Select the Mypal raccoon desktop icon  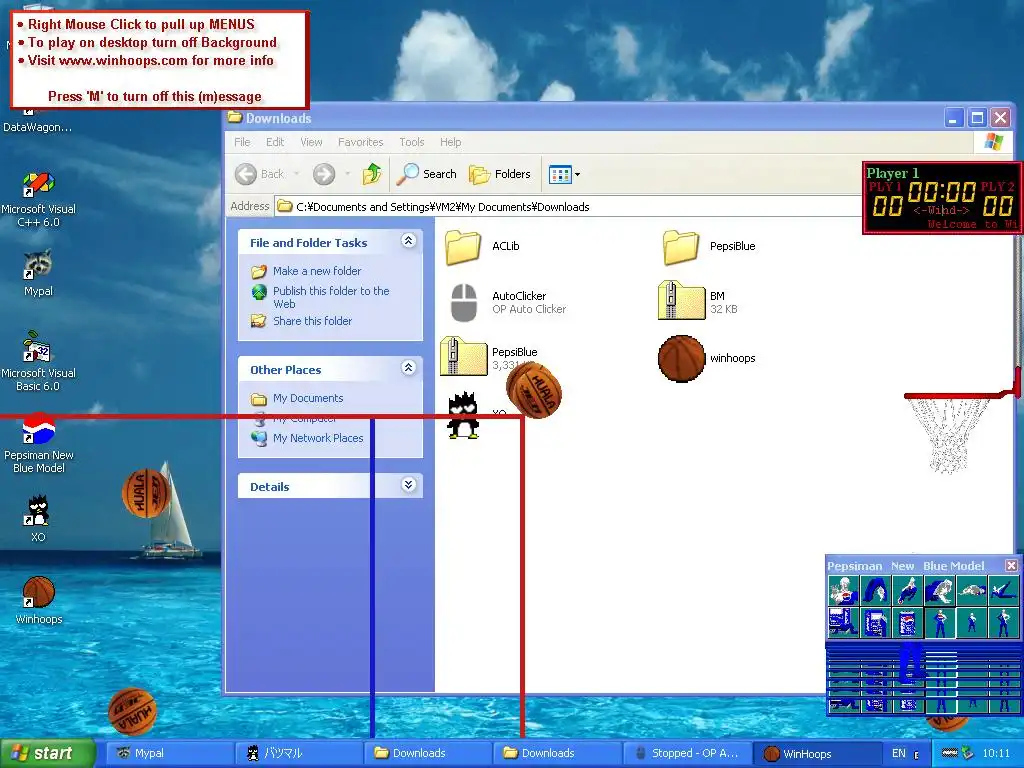point(39,273)
